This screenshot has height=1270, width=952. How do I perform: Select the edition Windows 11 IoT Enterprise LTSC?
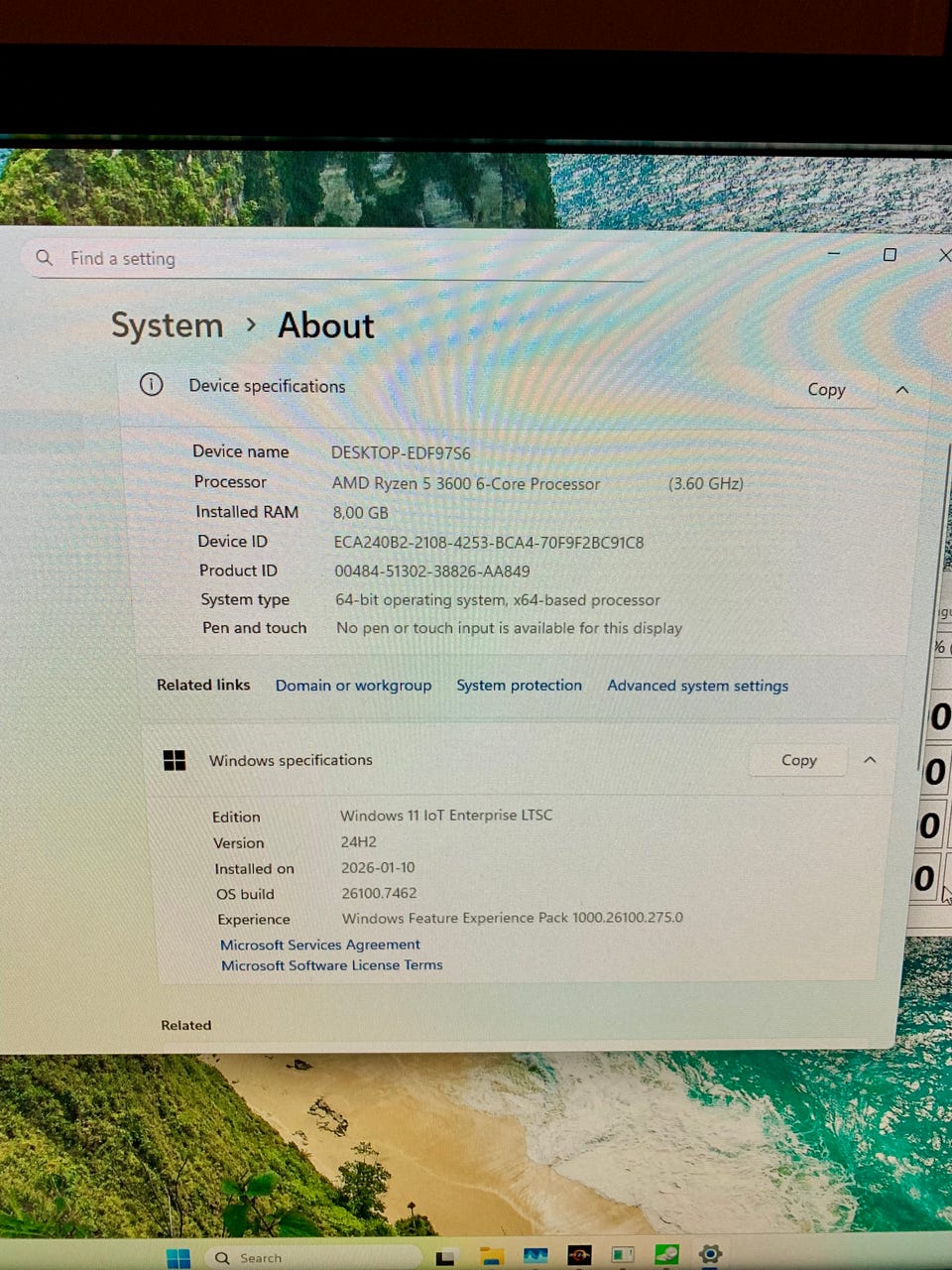pyautogui.click(x=446, y=816)
